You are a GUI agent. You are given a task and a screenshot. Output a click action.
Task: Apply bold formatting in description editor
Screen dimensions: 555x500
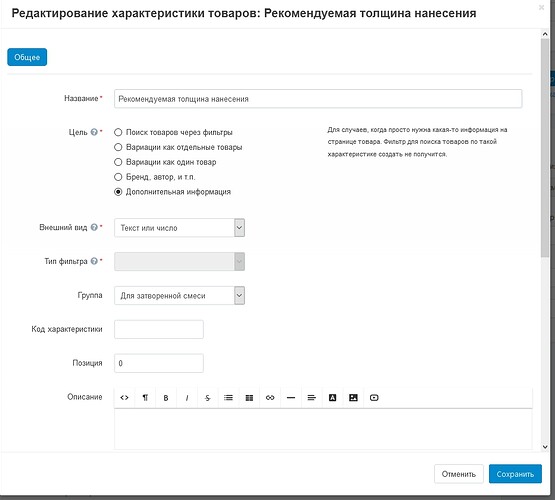pos(166,398)
